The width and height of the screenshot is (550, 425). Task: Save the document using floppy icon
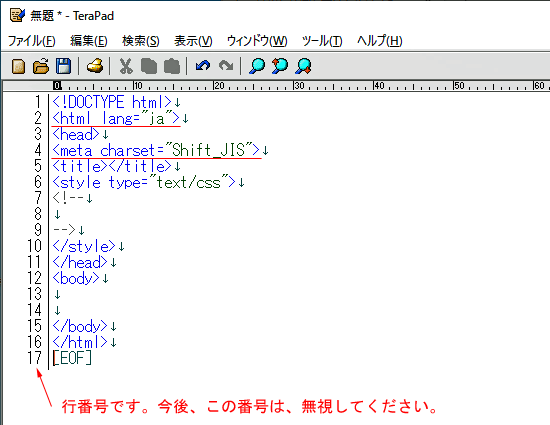coord(63,66)
